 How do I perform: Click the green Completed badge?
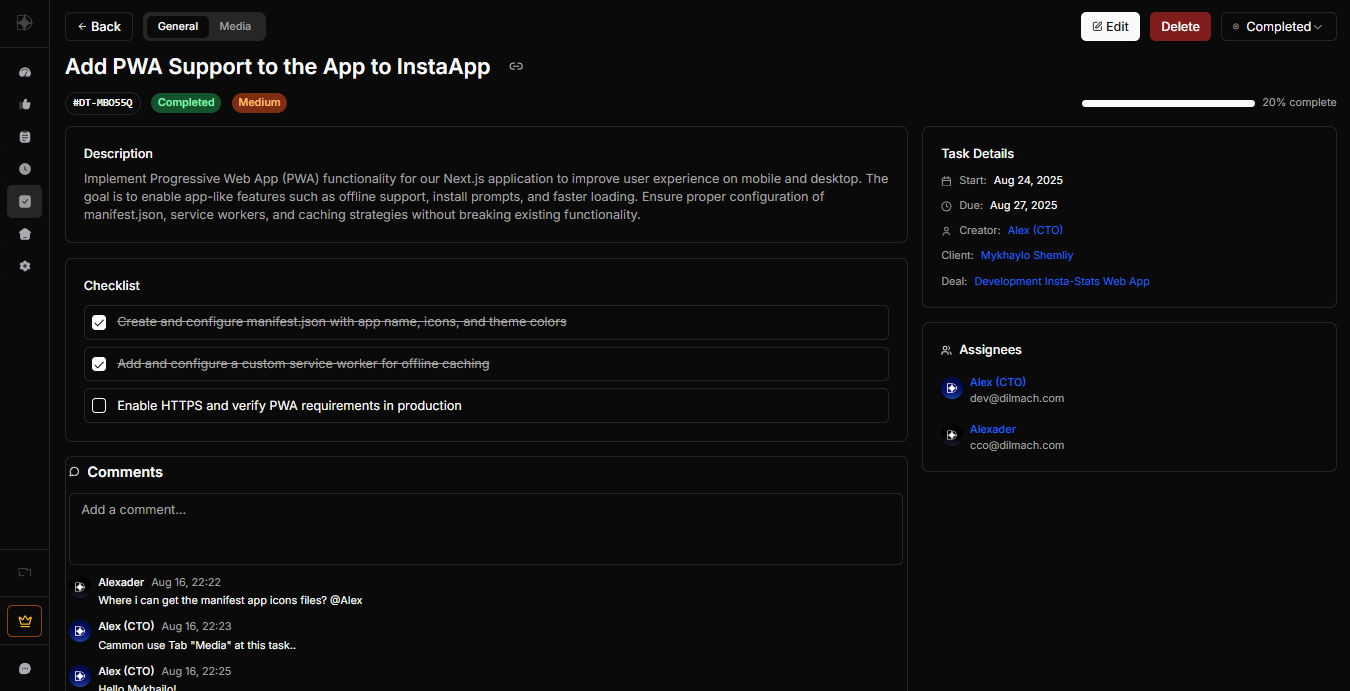(186, 103)
